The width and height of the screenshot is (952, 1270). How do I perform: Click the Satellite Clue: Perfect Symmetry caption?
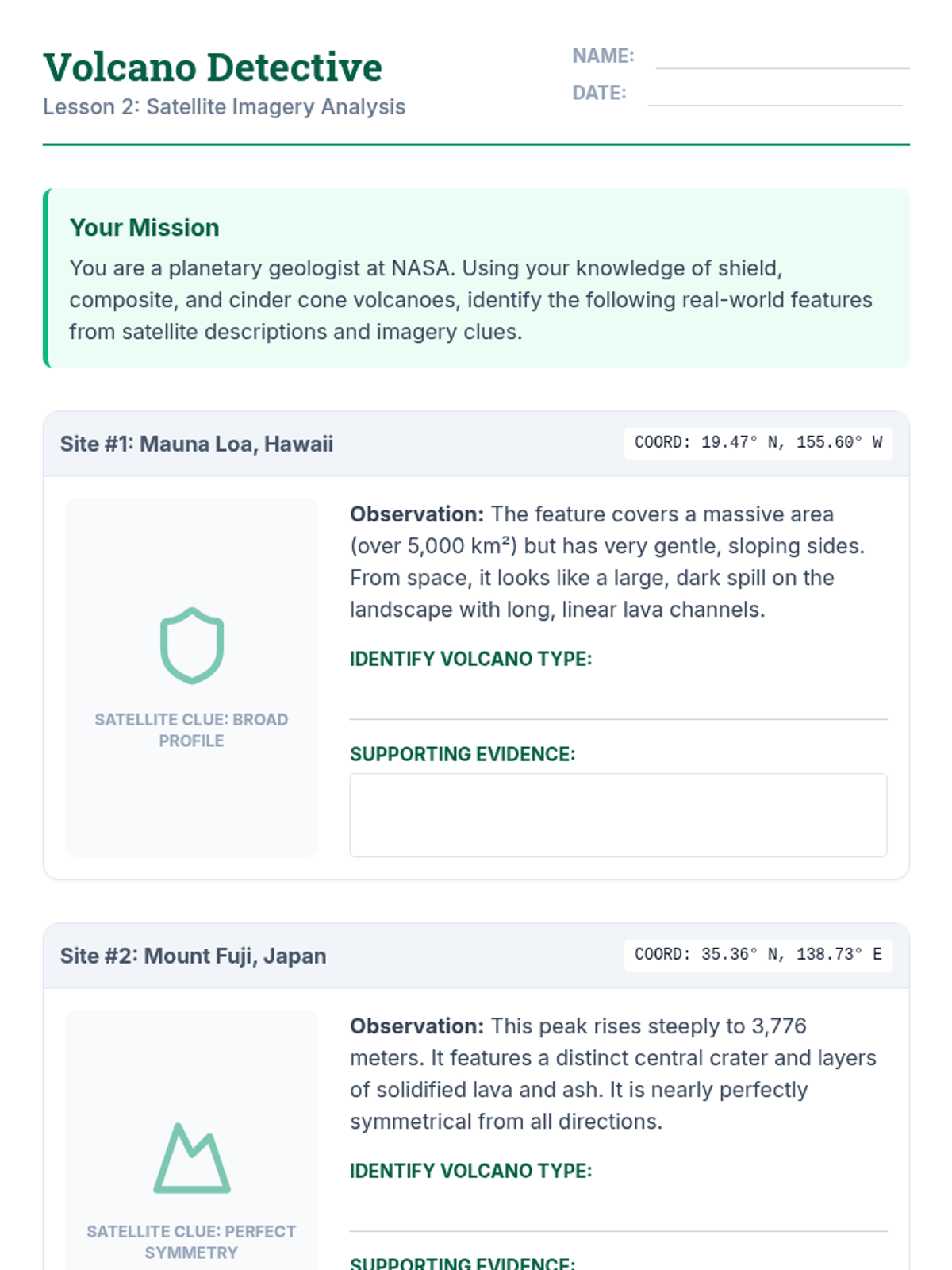[191, 1241]
